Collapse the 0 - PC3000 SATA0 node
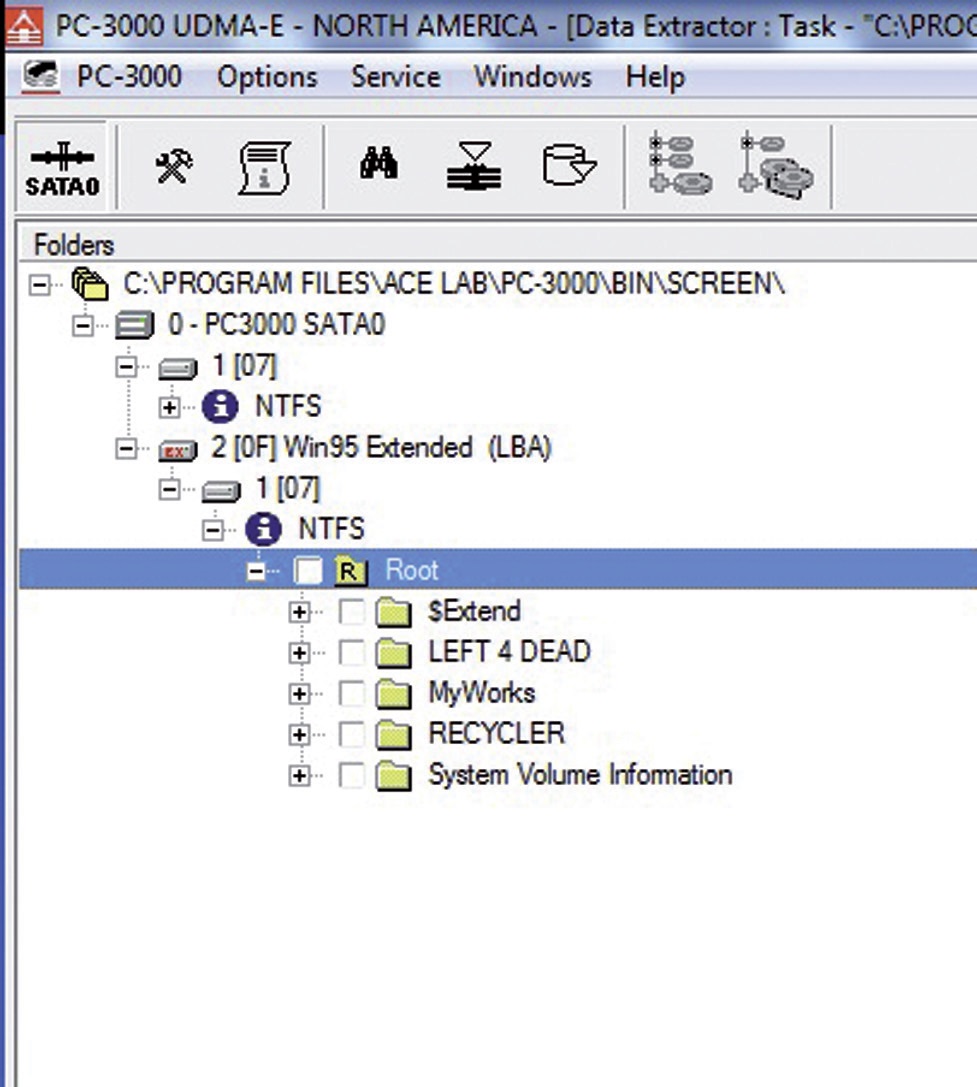 click(83, 325)
